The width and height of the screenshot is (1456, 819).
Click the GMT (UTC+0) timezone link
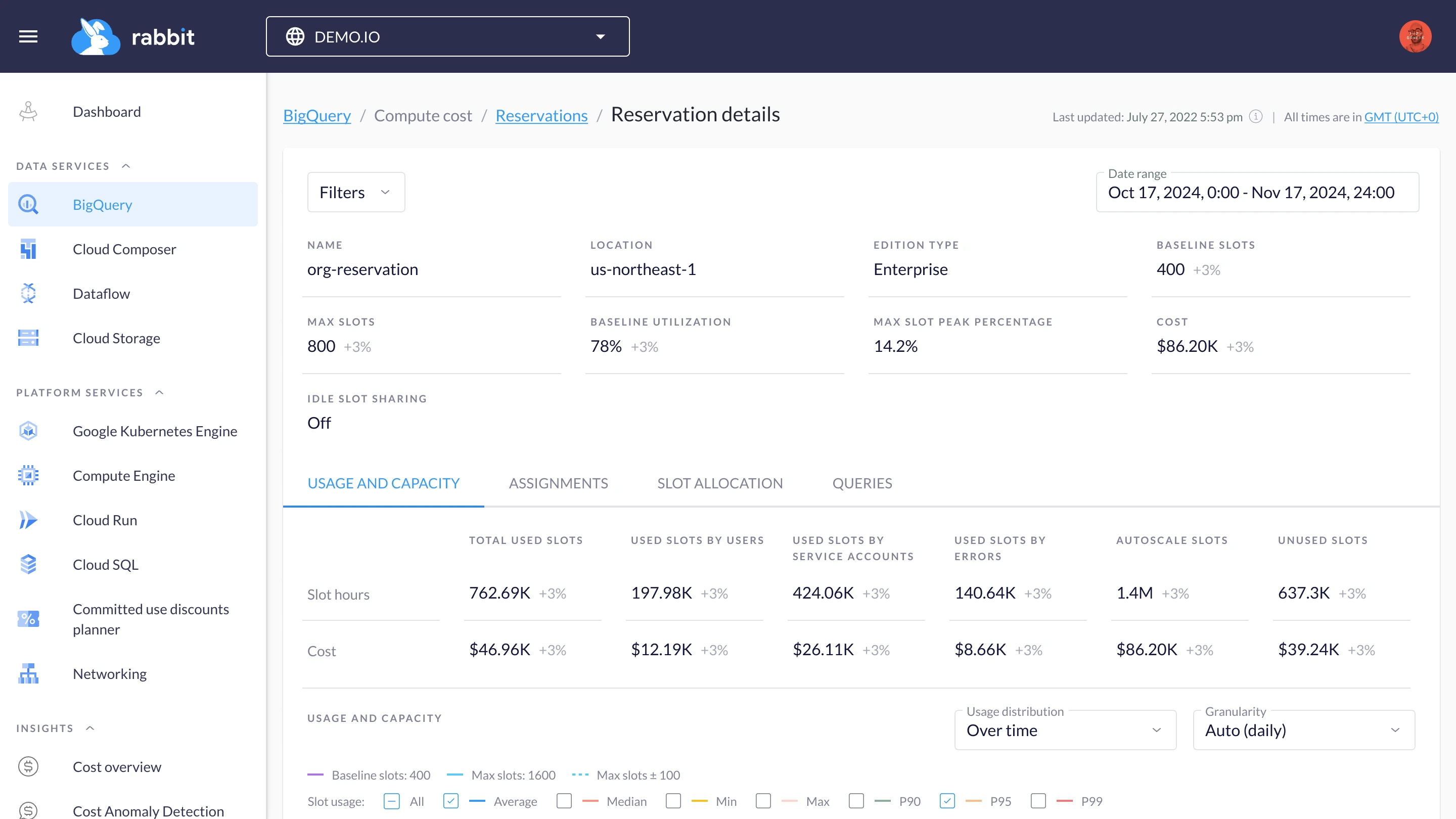tap(1400, 117)
